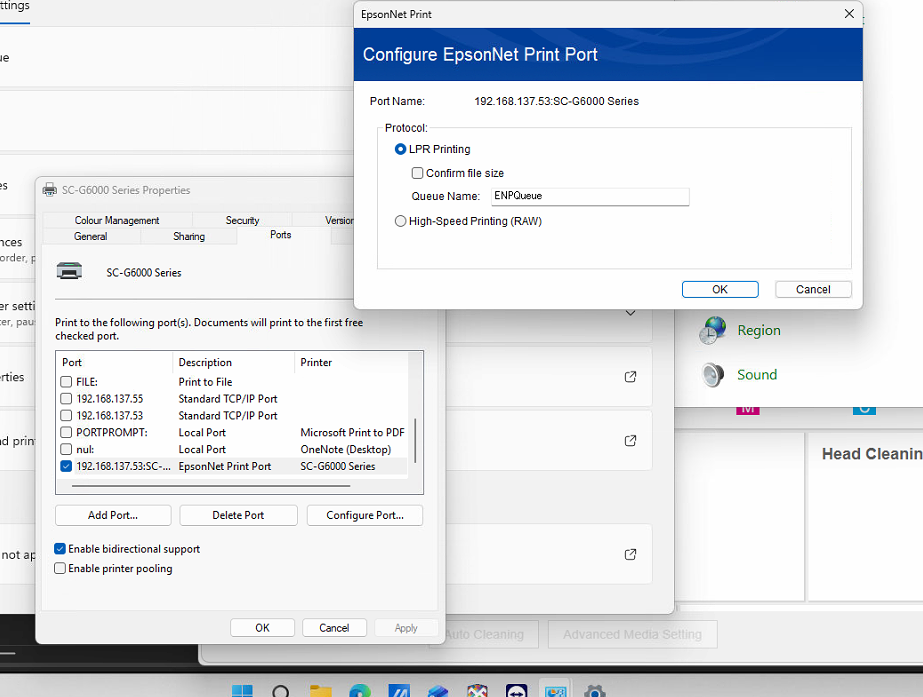
Task: Click the Description column header
Action: pyautogui.click(x=233, y=362)
